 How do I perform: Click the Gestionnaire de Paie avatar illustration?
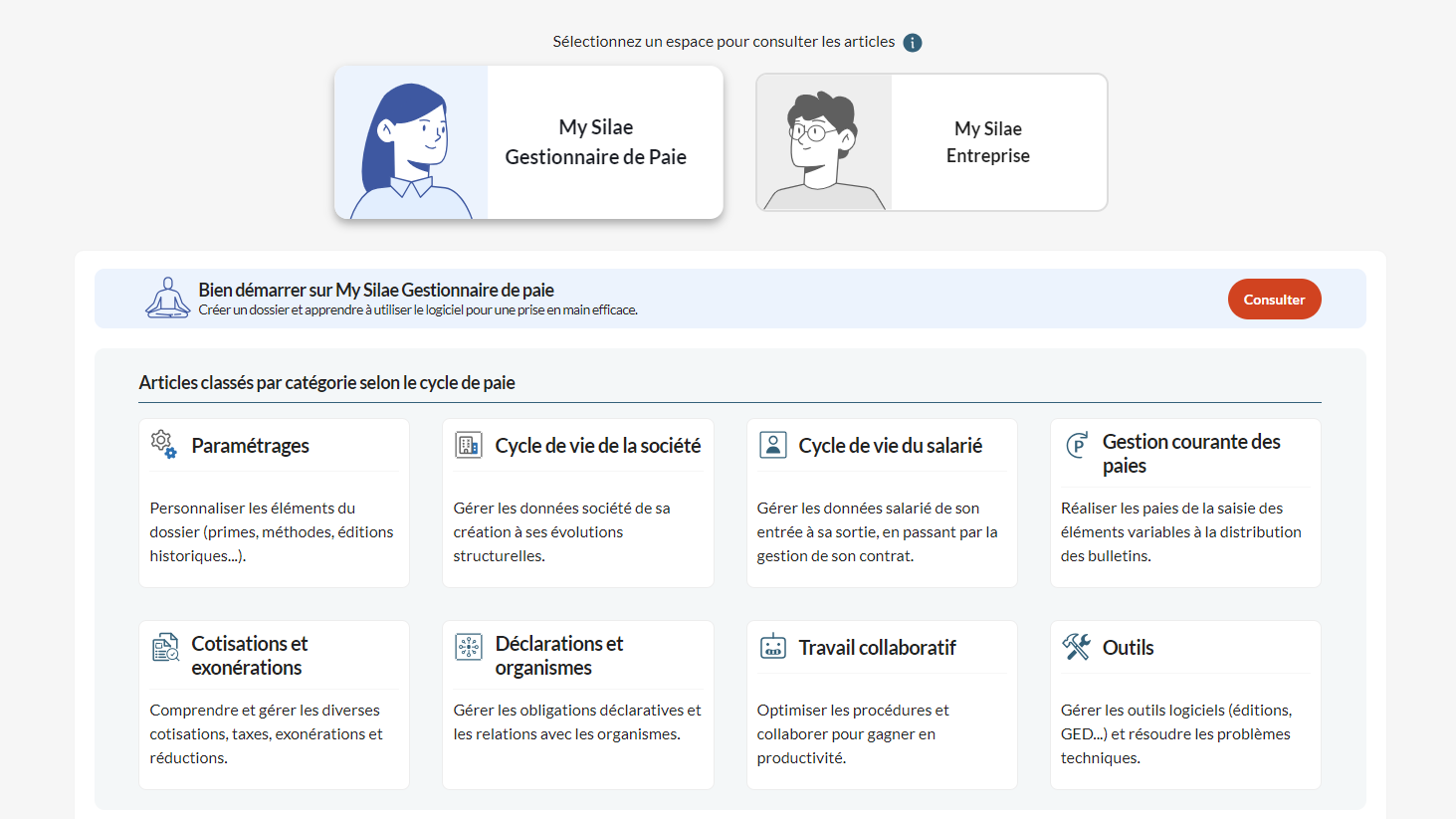point(410,141)
